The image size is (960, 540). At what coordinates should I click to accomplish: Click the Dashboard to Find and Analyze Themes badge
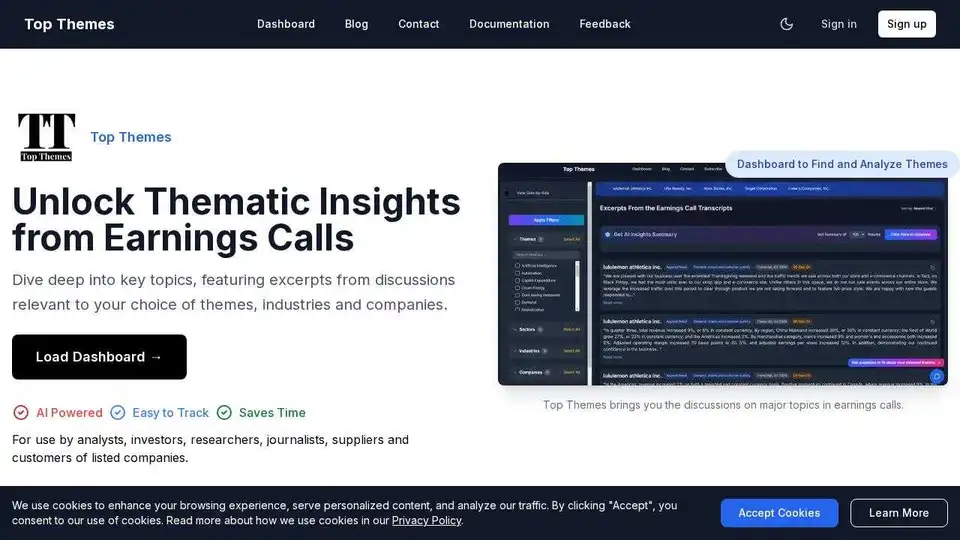click(842, 164)
